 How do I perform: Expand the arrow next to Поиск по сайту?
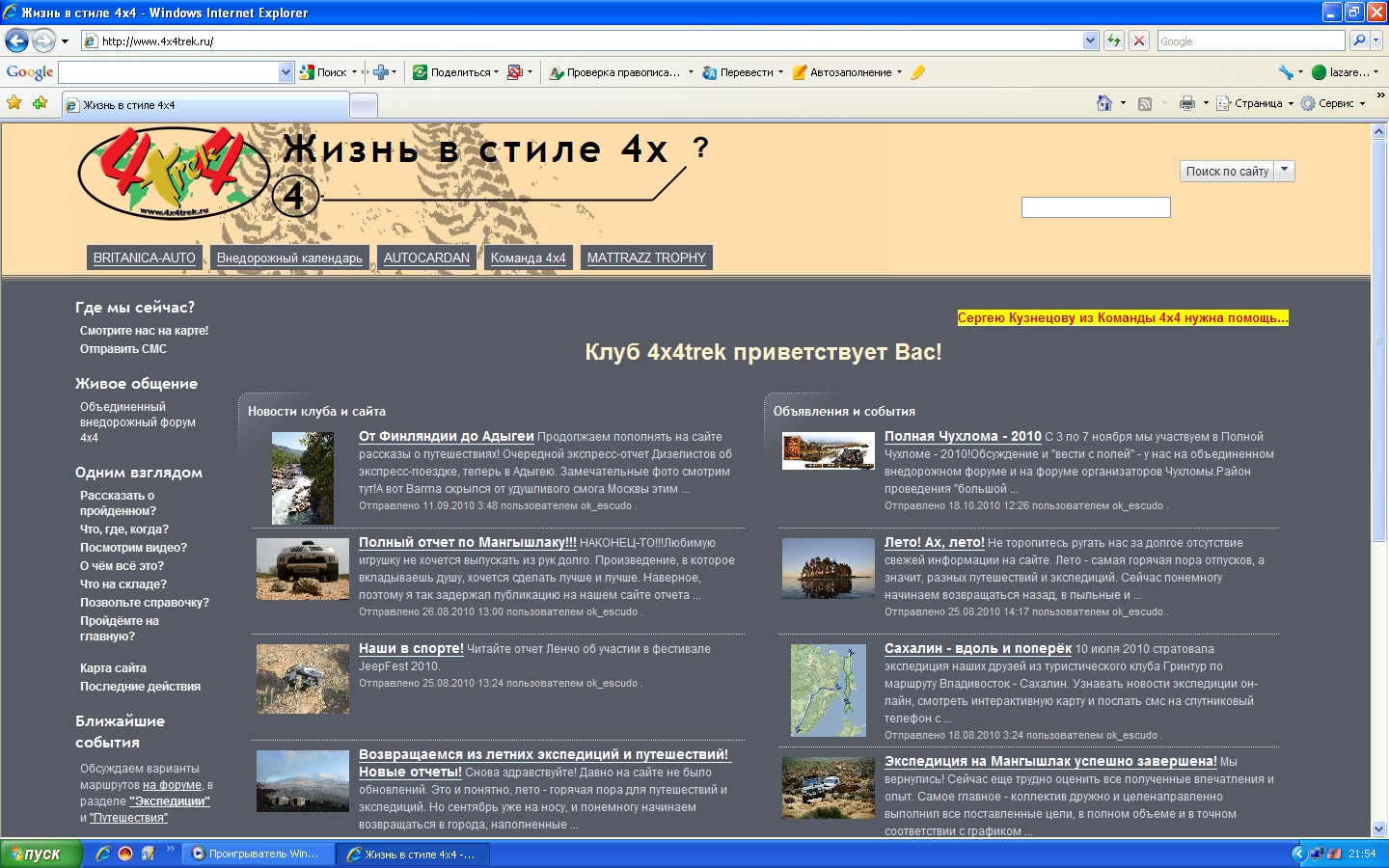coord(1284,171)
